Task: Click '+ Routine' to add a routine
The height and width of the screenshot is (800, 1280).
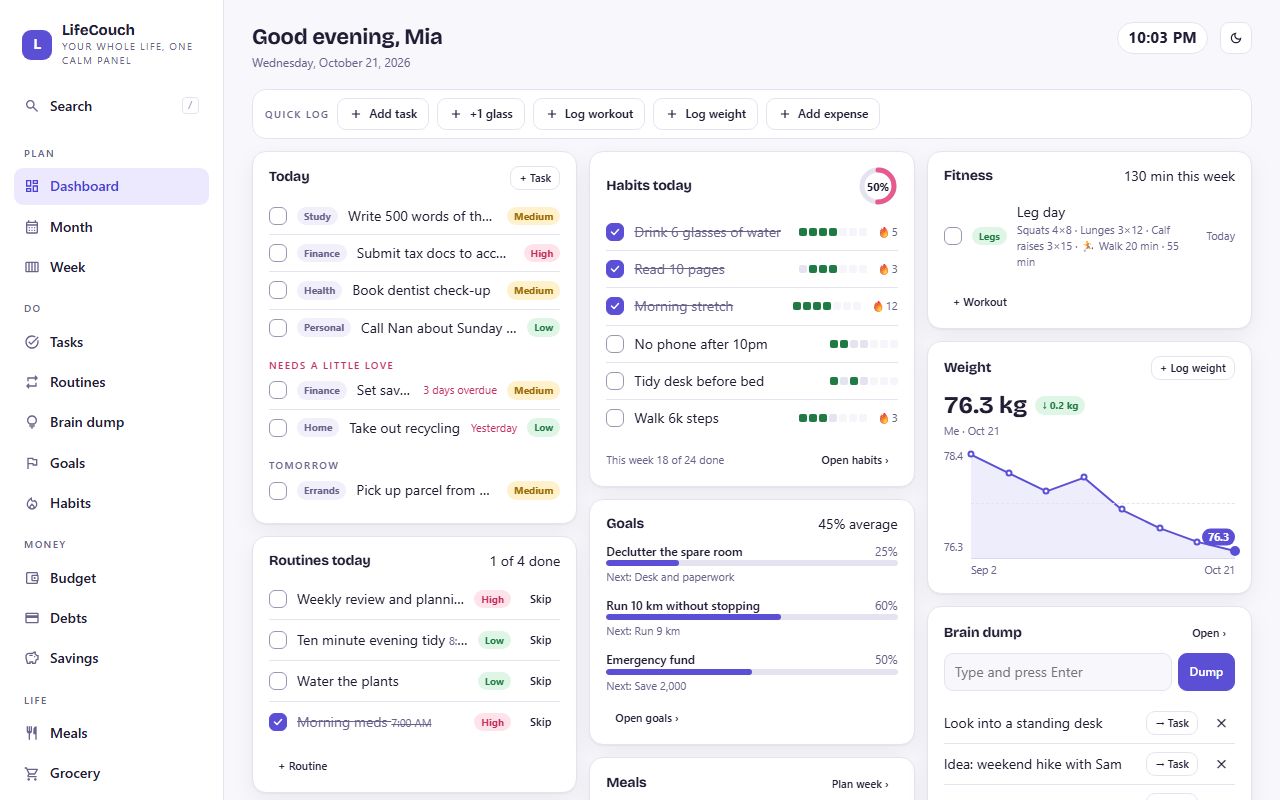Action: 303,766
